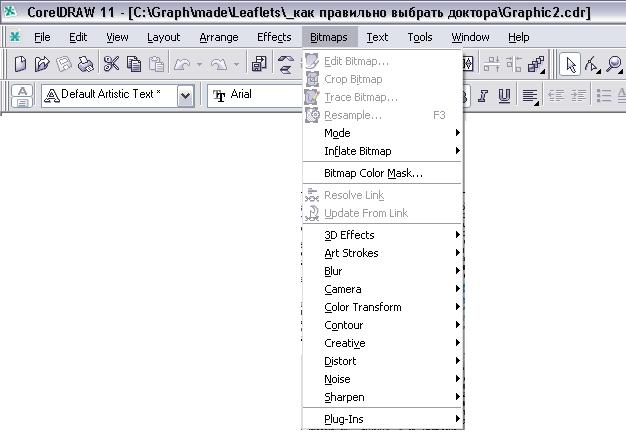Open the Tools menu
The image size is (626, 440).
pyautogui.click(x=420, y=37)
